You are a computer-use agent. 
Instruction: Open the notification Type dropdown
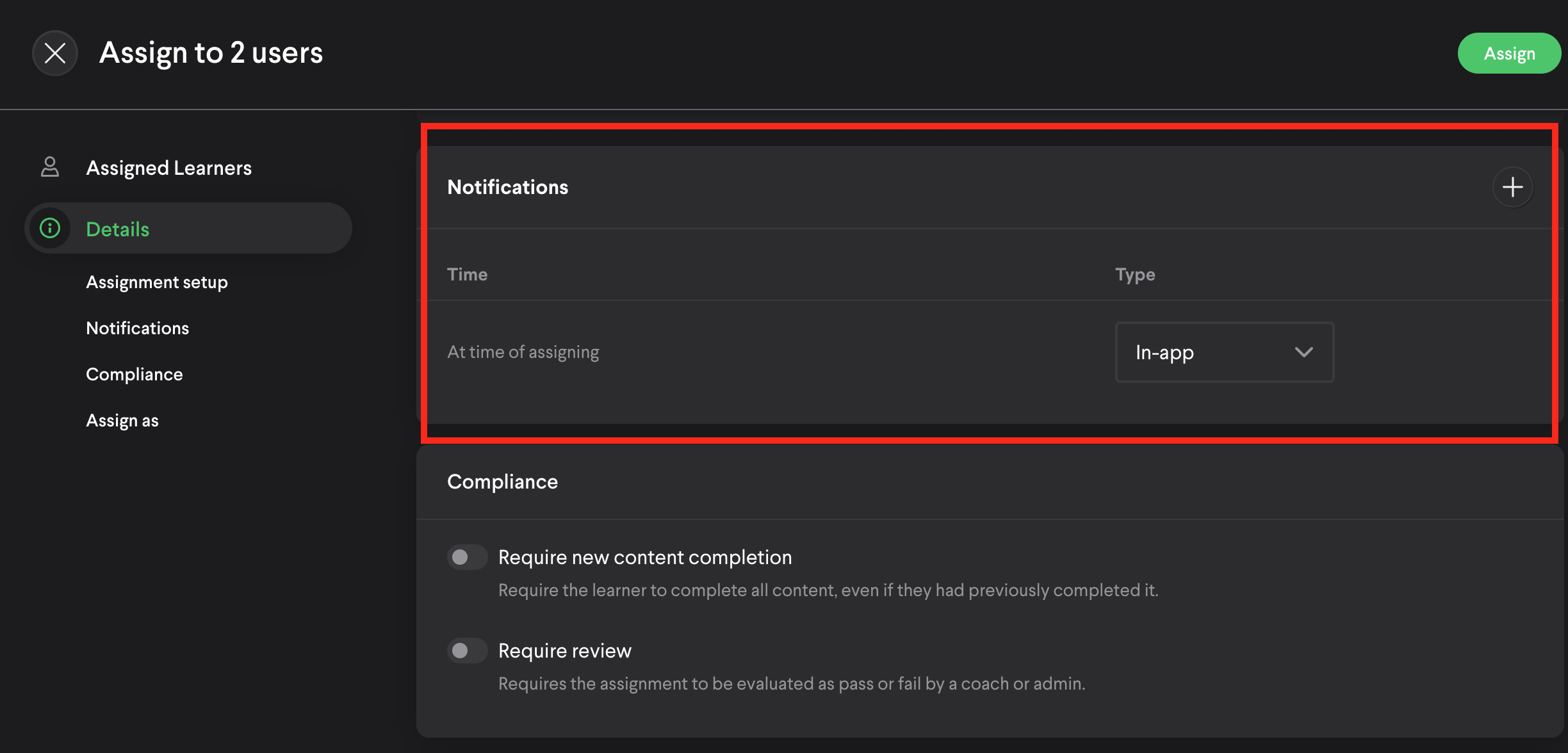click(1223, 352)
